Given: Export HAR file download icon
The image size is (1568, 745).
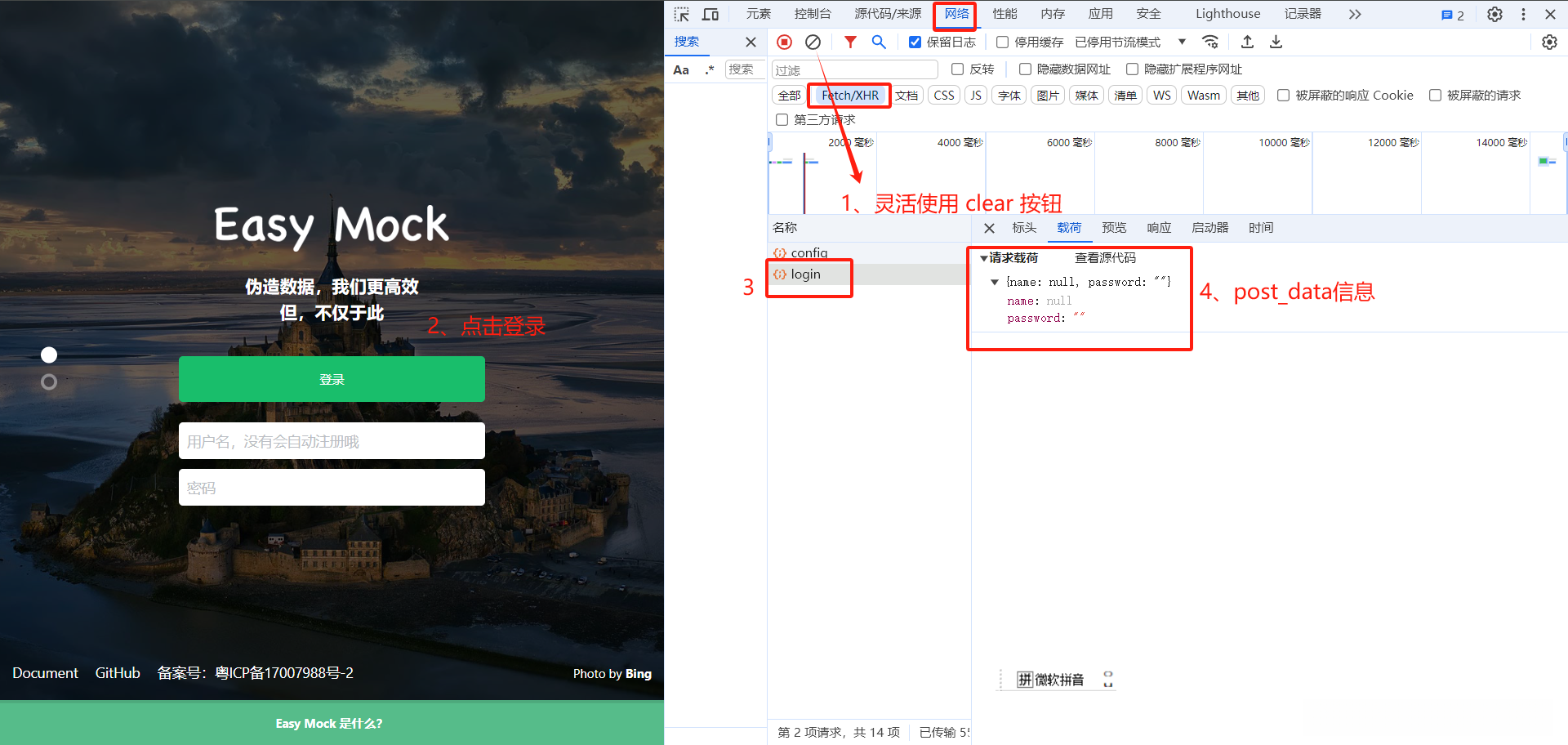Looking at the screenshot, I should 1276,42.
